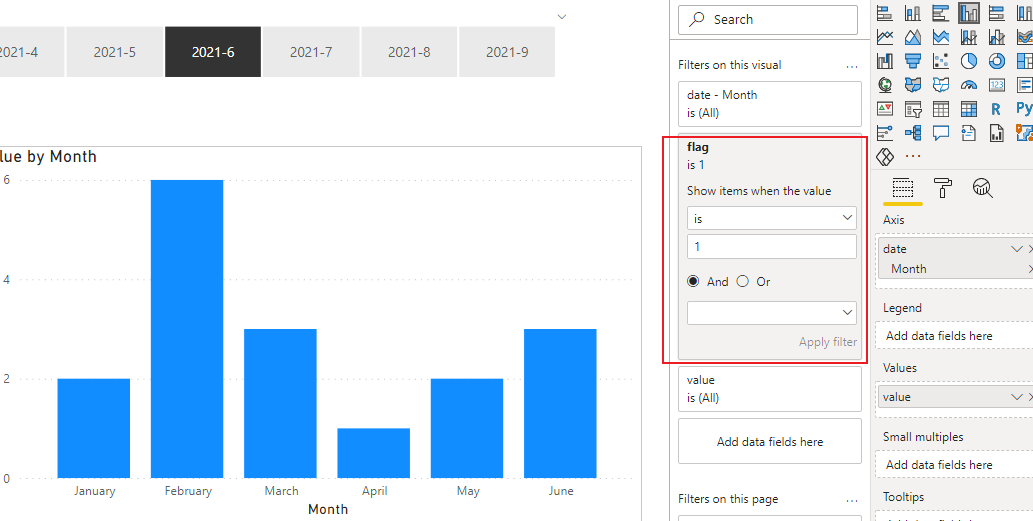Image resolution: width=1033 pixels, height=521 pixels.
Task: Choose the Or radio button
Action: pos(742,281)
